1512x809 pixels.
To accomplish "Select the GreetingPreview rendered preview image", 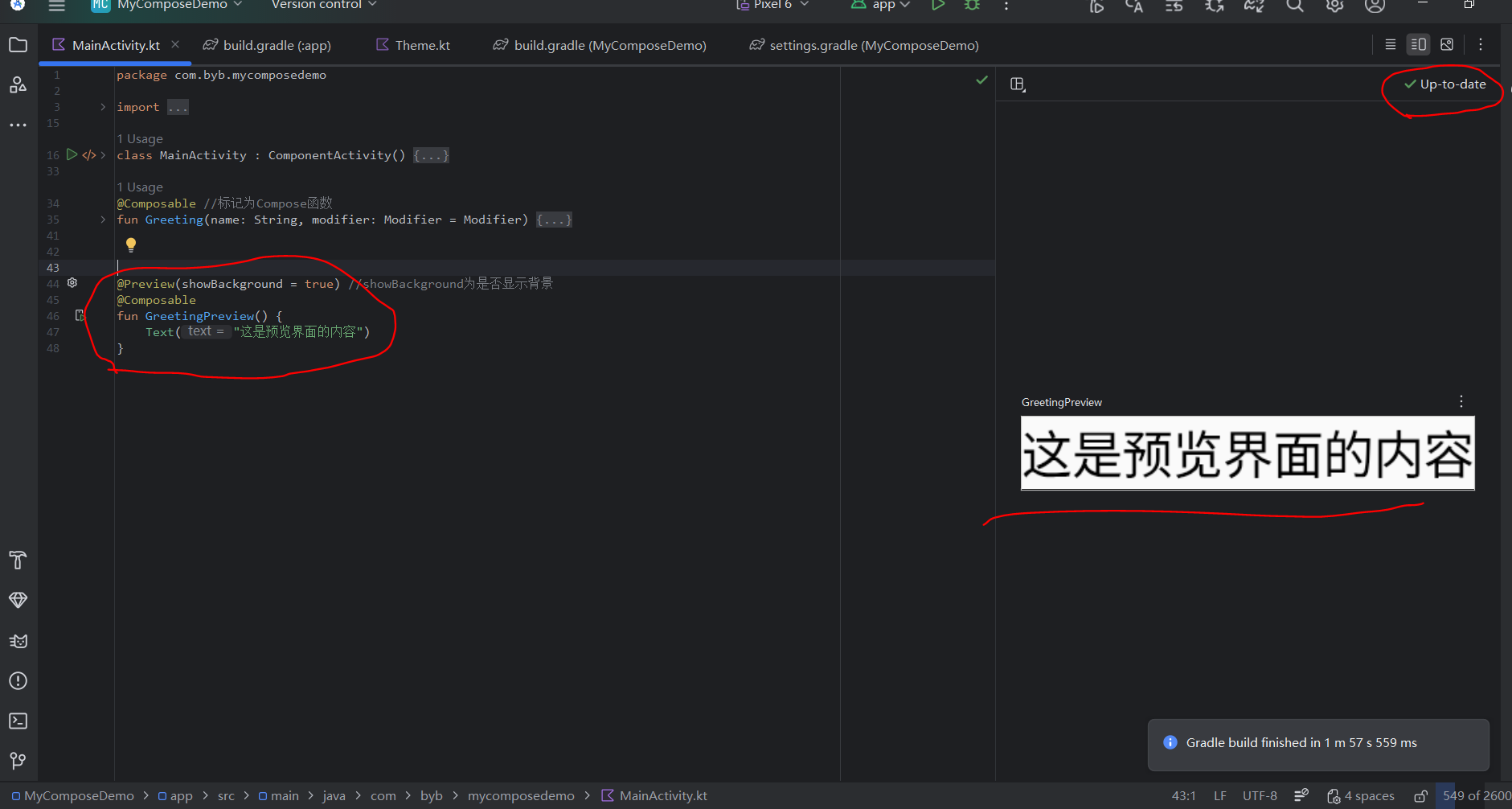I will pos(1248,453).
